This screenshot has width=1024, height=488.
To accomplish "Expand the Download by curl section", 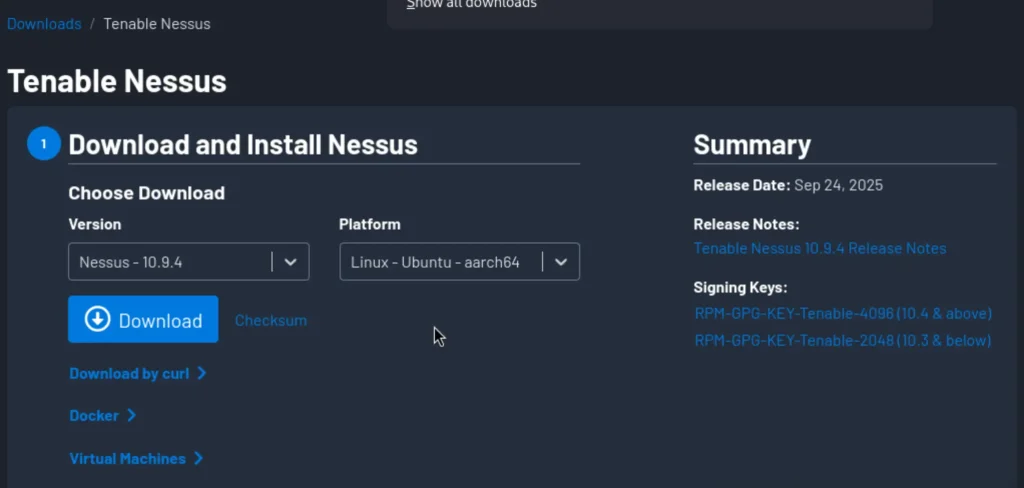I will (129, 373).
